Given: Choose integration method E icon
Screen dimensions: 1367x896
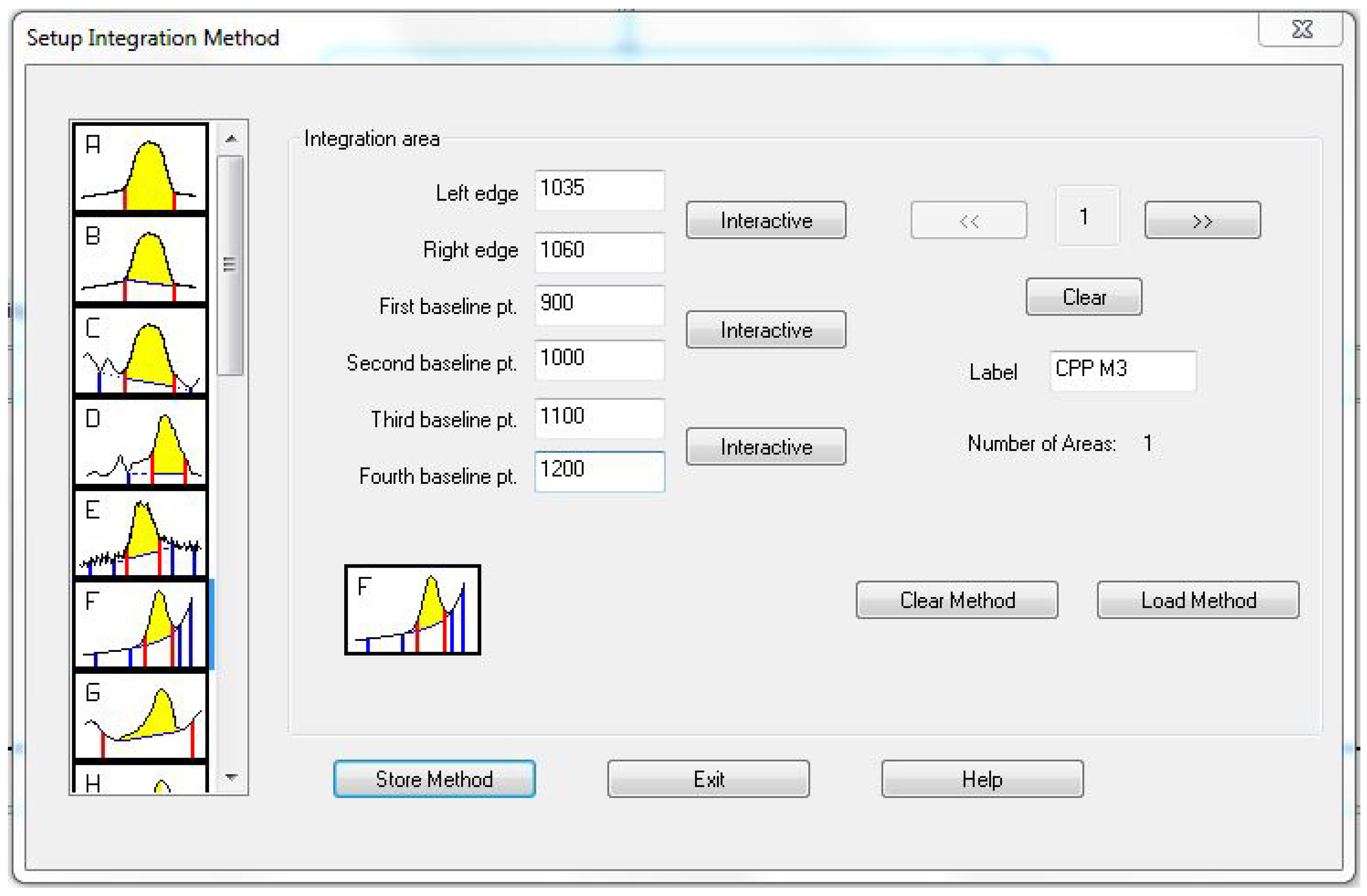Looking at the screenshot, I should (x=141, y=533).
